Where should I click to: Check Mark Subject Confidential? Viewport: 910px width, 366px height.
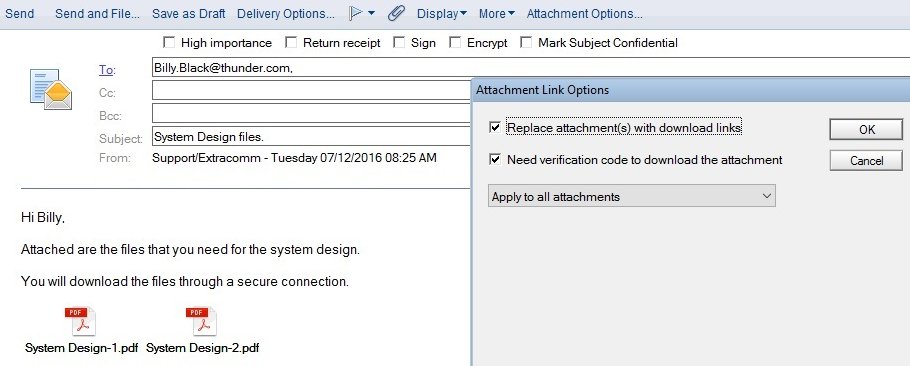click(x=526, y=42)
